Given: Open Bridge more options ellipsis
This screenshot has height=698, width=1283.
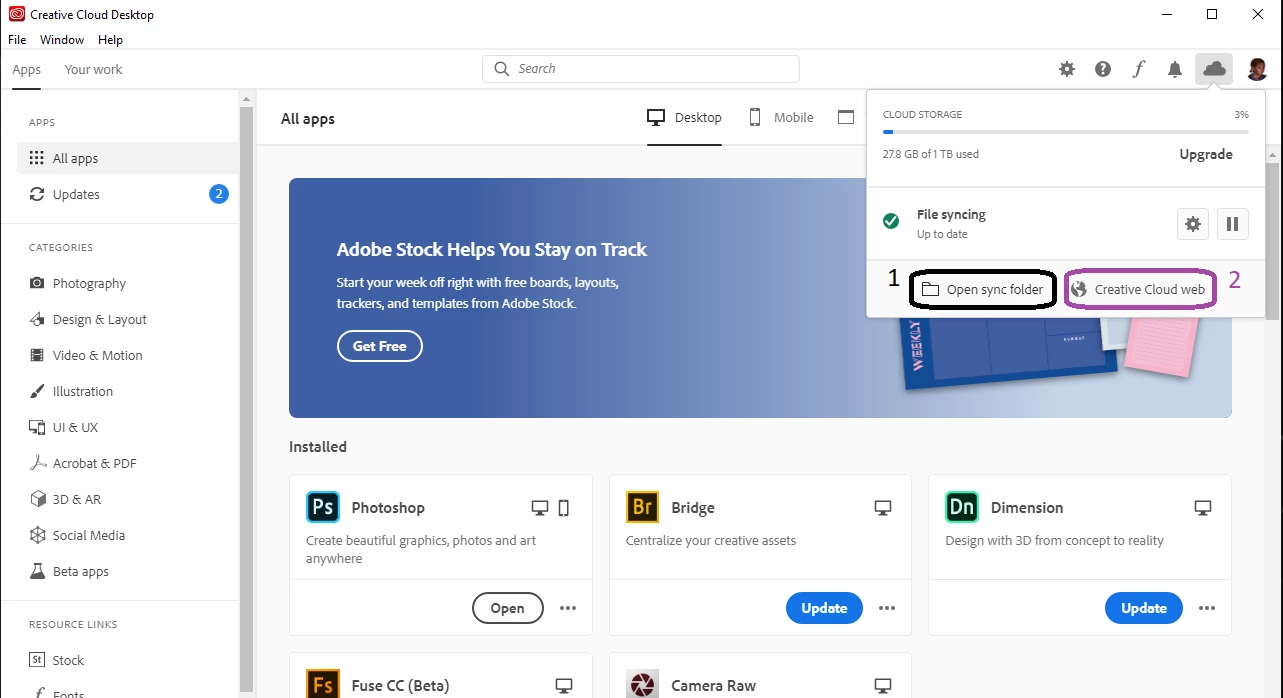Looking at the screenshot, I should 887,608.
